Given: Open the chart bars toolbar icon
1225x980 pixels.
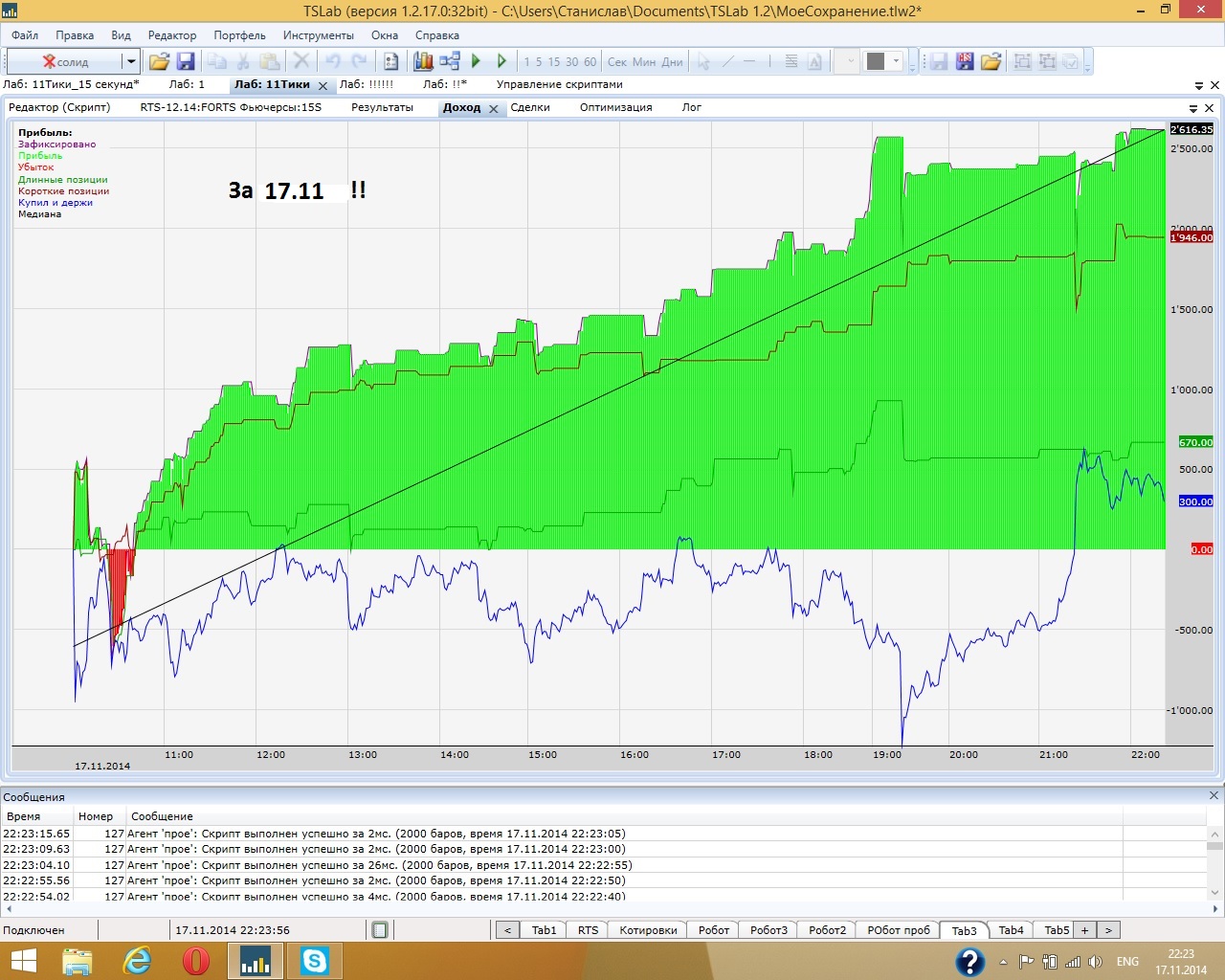Looking at the screenshot, I should coord(423,61).
